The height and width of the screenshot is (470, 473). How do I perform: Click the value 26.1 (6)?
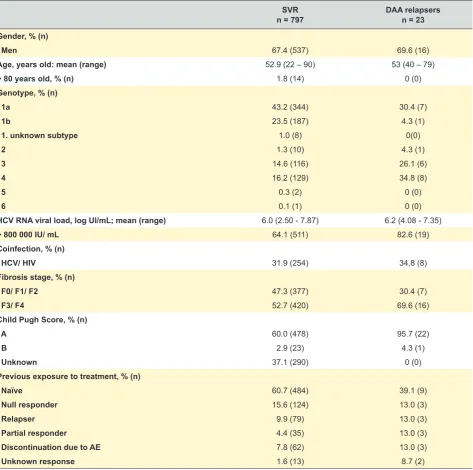tap(413, 164)
